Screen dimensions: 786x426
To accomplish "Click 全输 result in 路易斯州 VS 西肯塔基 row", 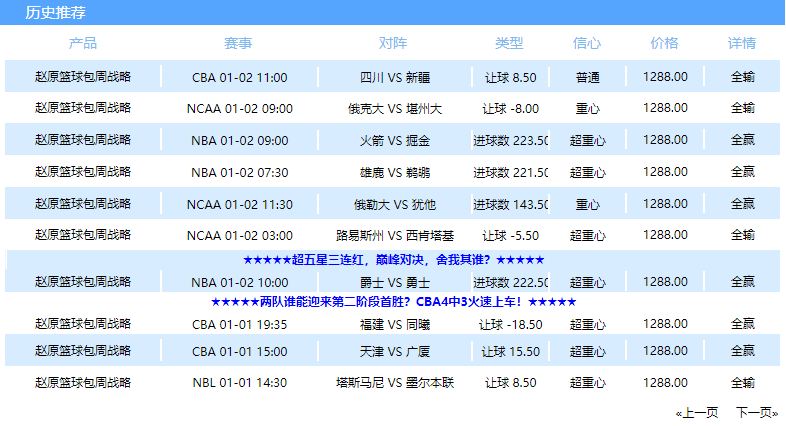I will click(x=743, y=235).
